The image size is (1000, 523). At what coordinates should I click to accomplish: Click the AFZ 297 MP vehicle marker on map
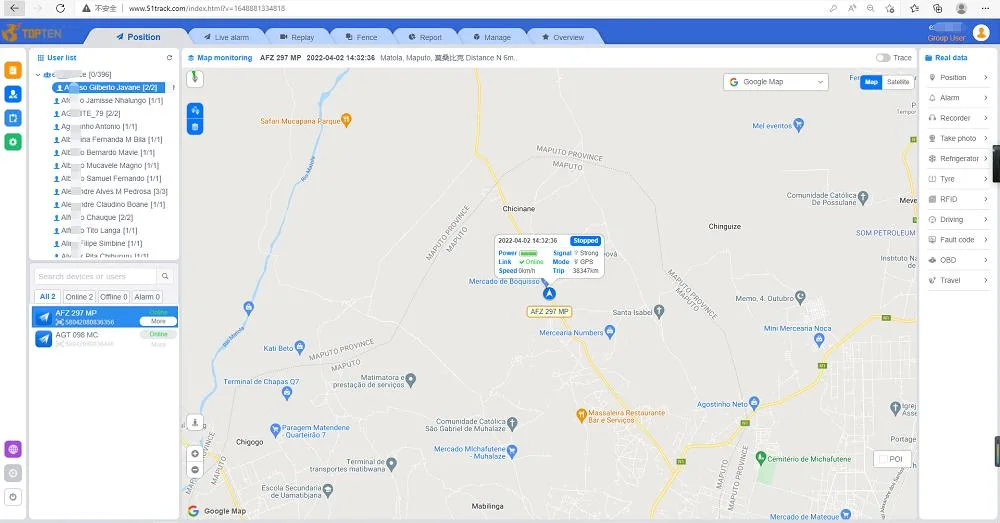tap(549, 293)
